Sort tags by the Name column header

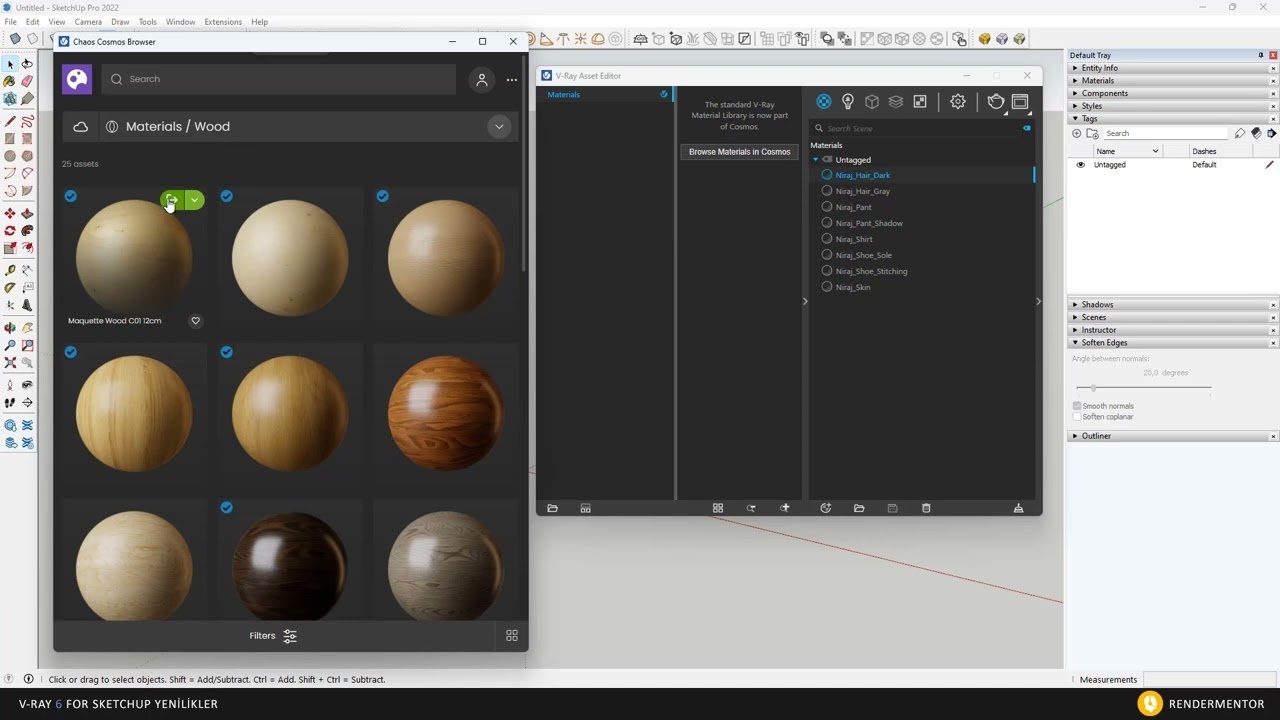click(1127, 151)
